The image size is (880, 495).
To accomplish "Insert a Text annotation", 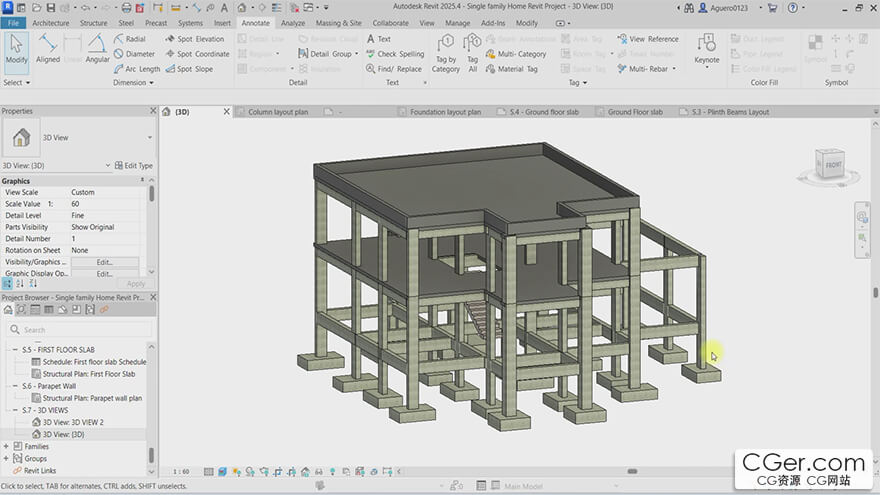I will pos(377,39).
